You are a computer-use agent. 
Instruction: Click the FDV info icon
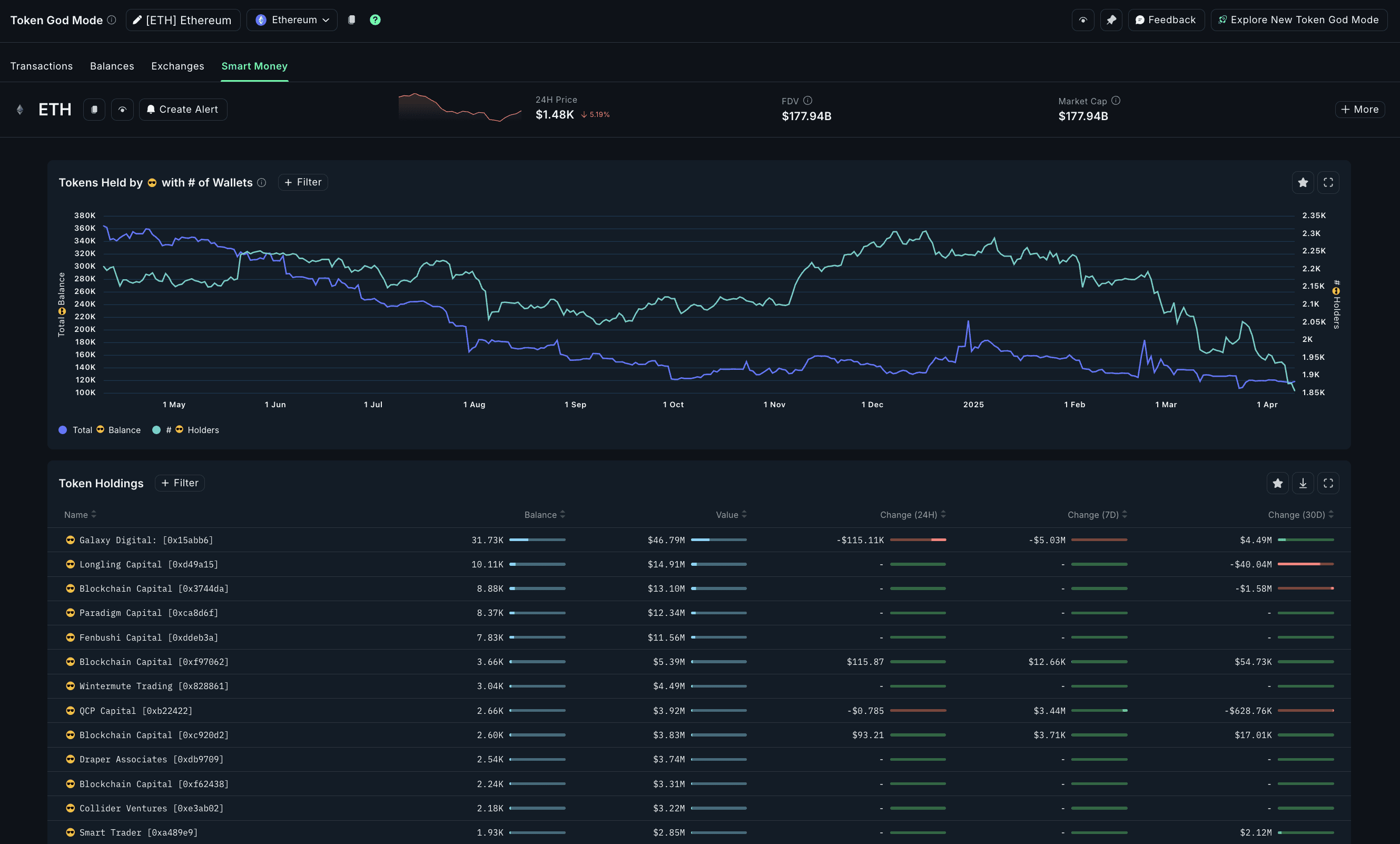(807, 101)
